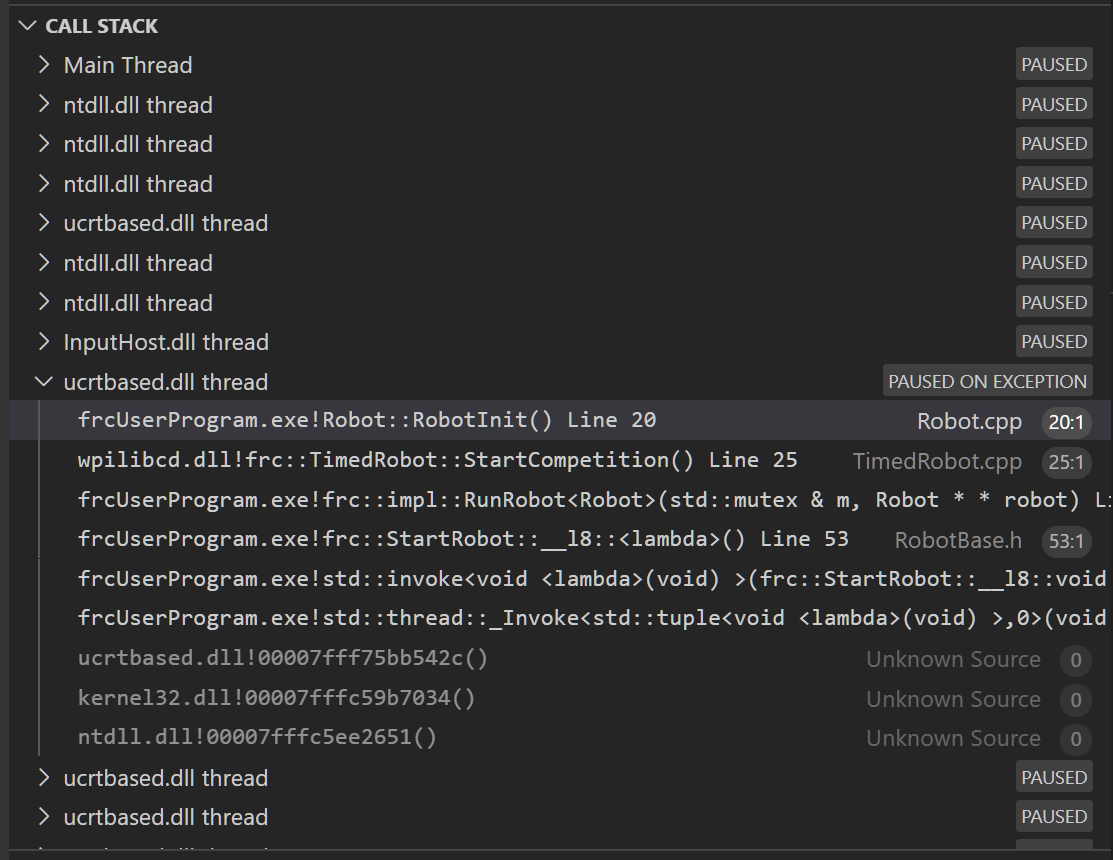
Task: Select the TimedRobot::StartCompetition frame
Action: tap(420, 459)
